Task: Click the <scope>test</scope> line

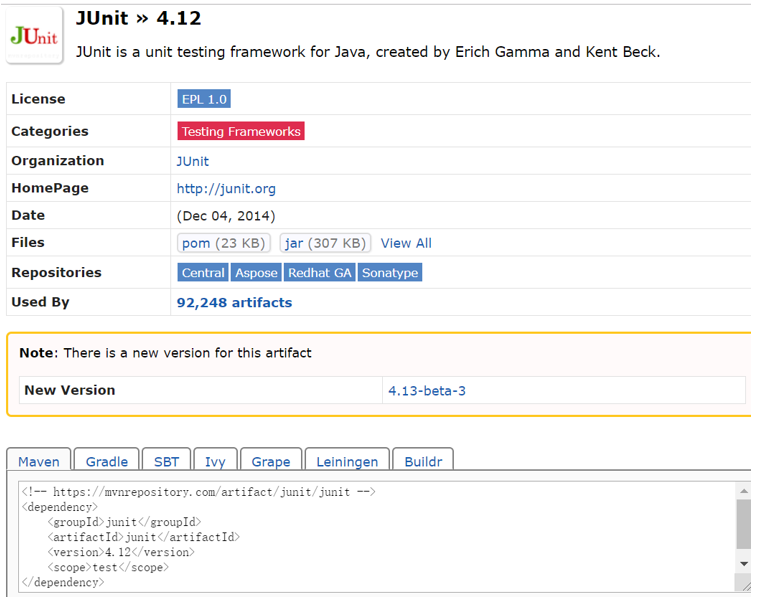Action: click(108, 567)
